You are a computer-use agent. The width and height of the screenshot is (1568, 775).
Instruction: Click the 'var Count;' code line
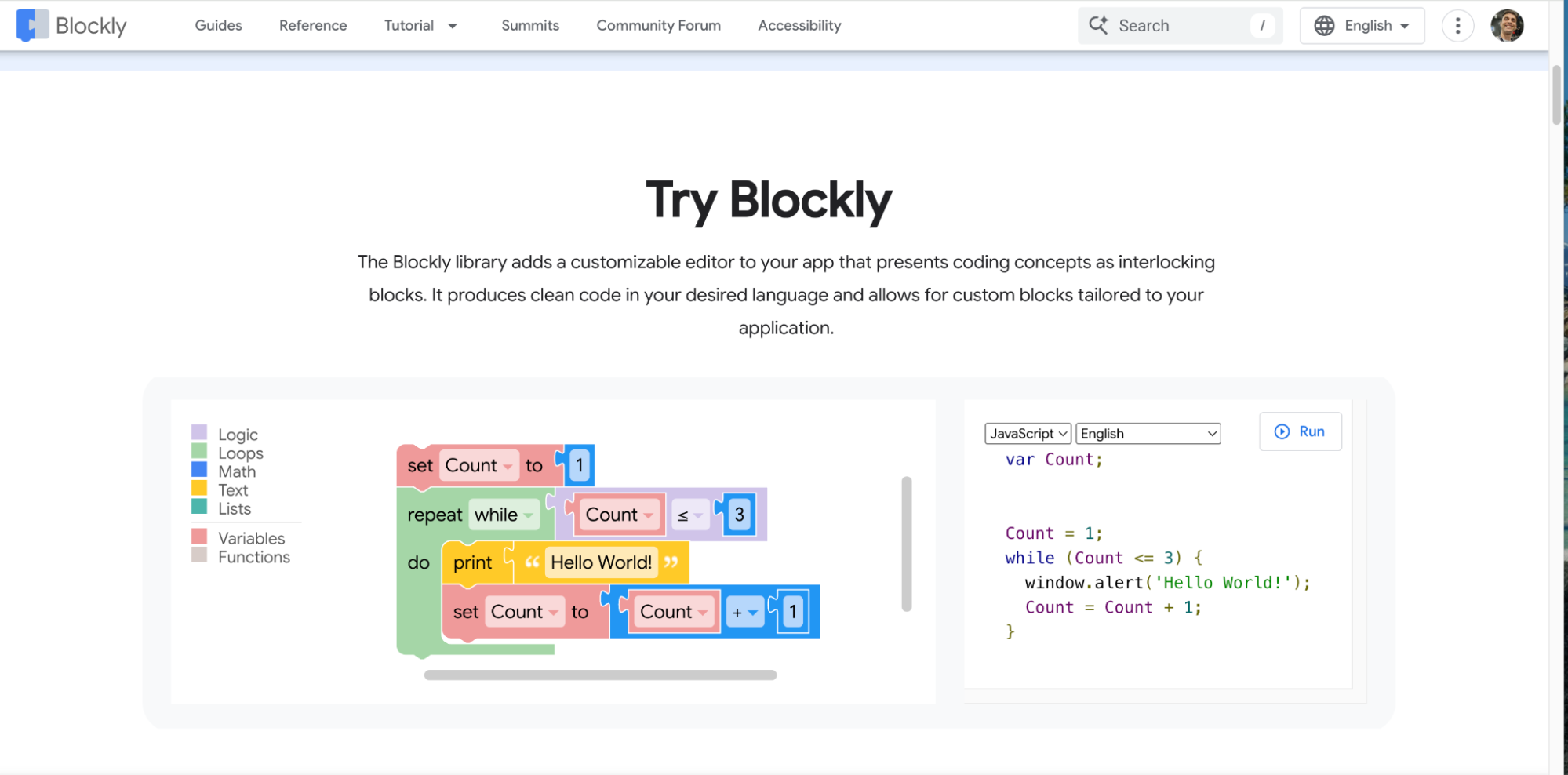click(1053, 460)
